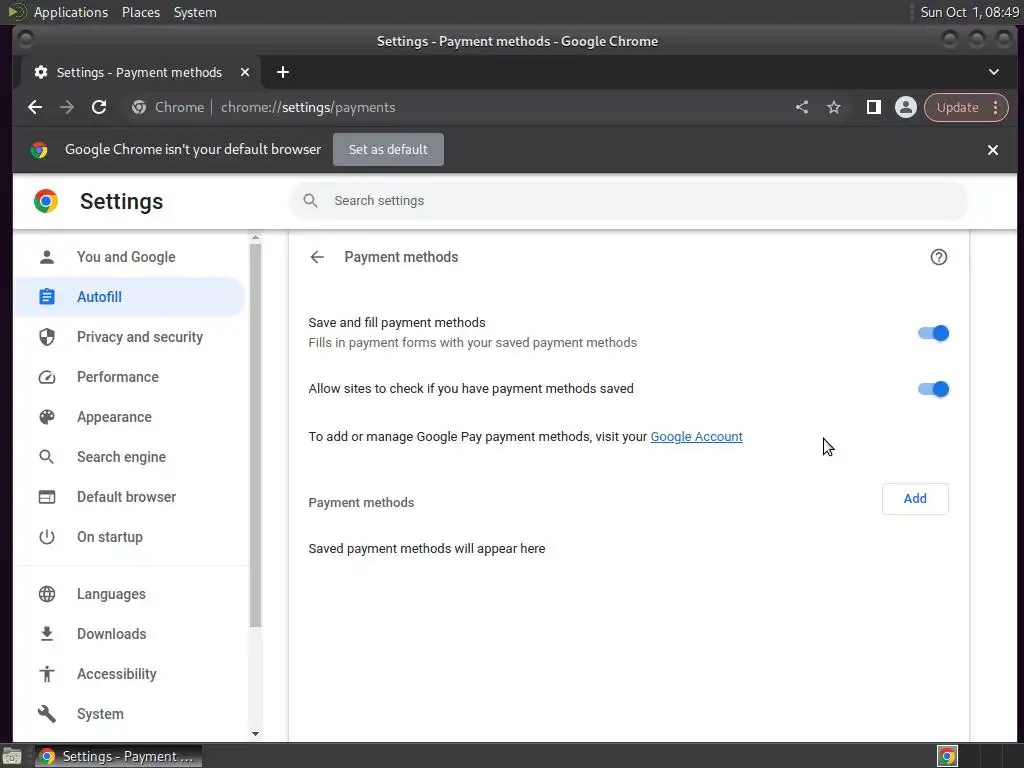Open Payment methods help icon

pos(938,257)
